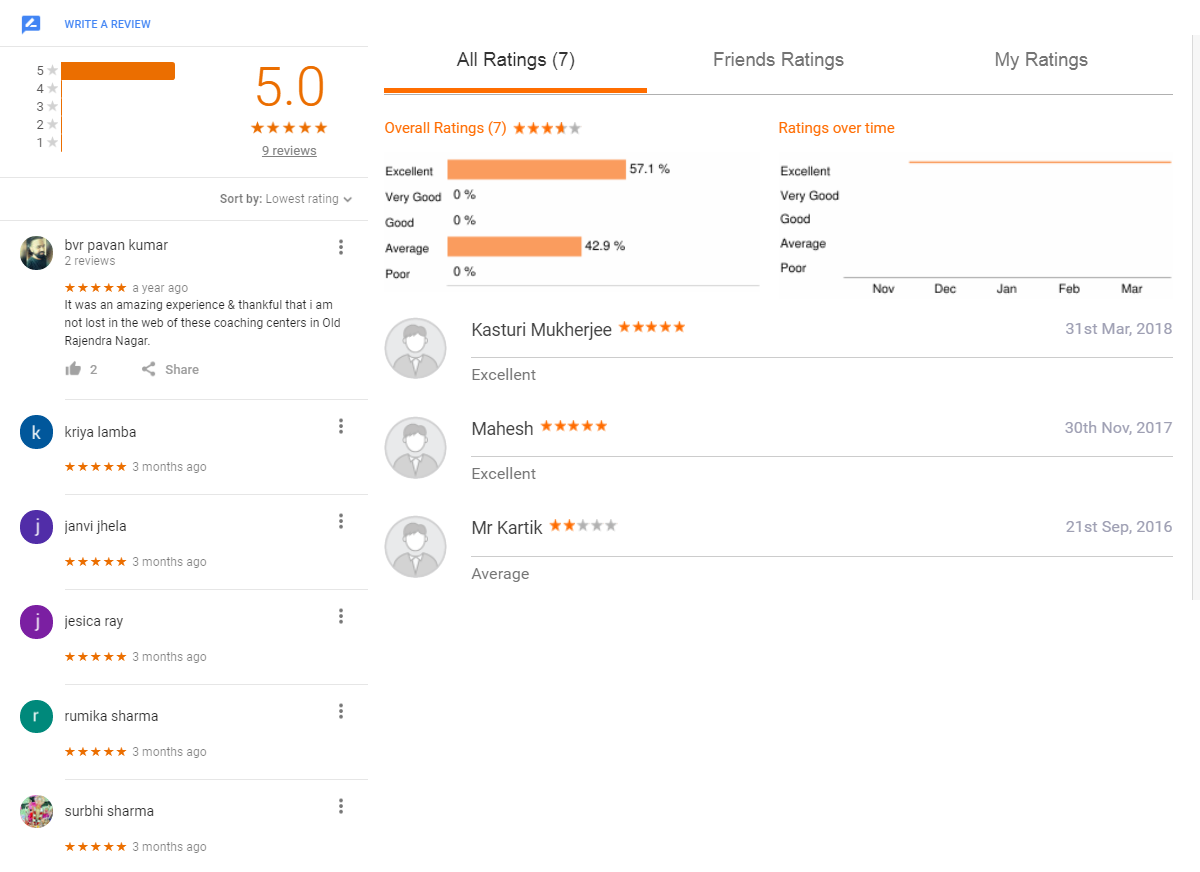Select the All Ratings (7) tab

[x=516, y=60]
